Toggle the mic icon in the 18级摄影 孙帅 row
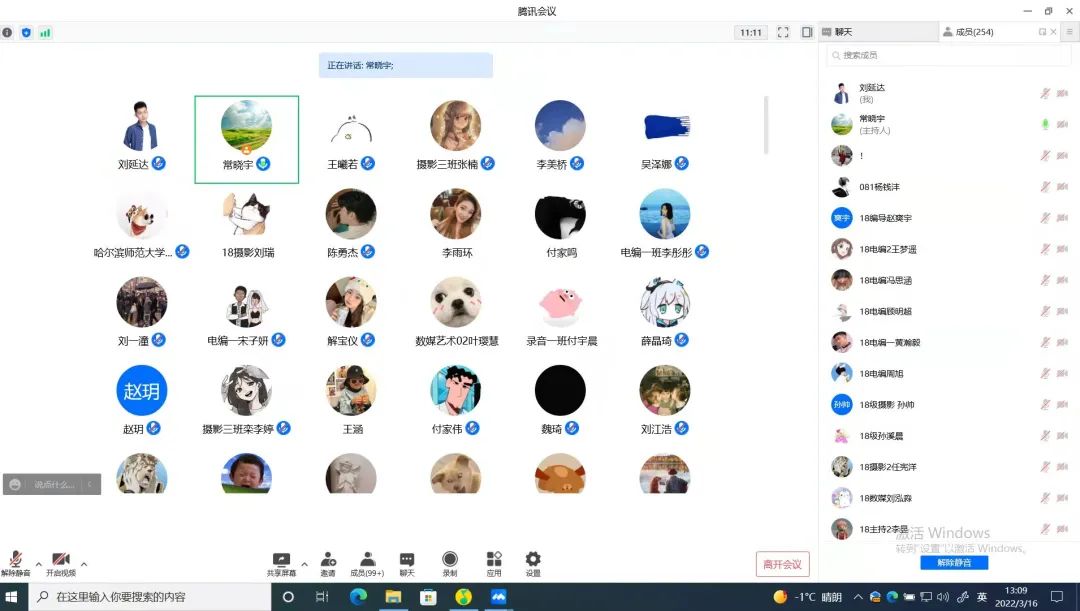 [x=1046, y=404]
